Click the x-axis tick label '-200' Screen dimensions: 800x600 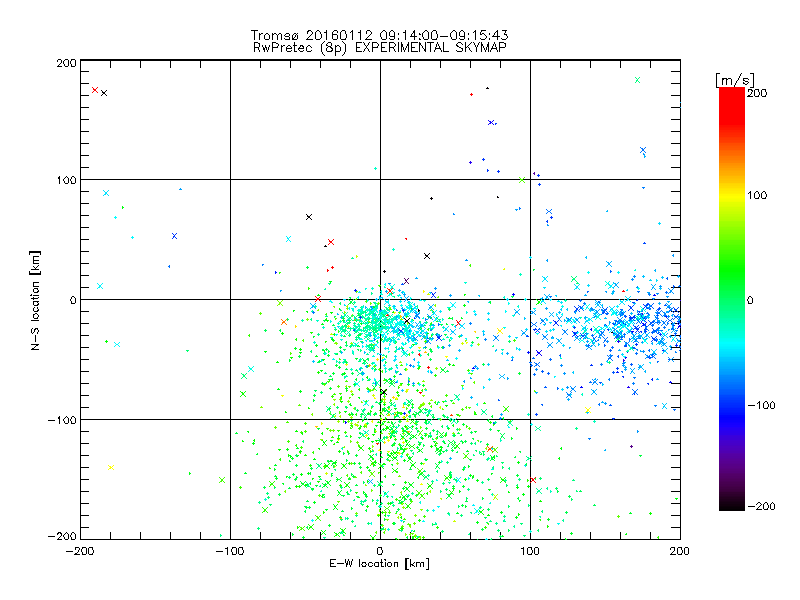[80, 551]
